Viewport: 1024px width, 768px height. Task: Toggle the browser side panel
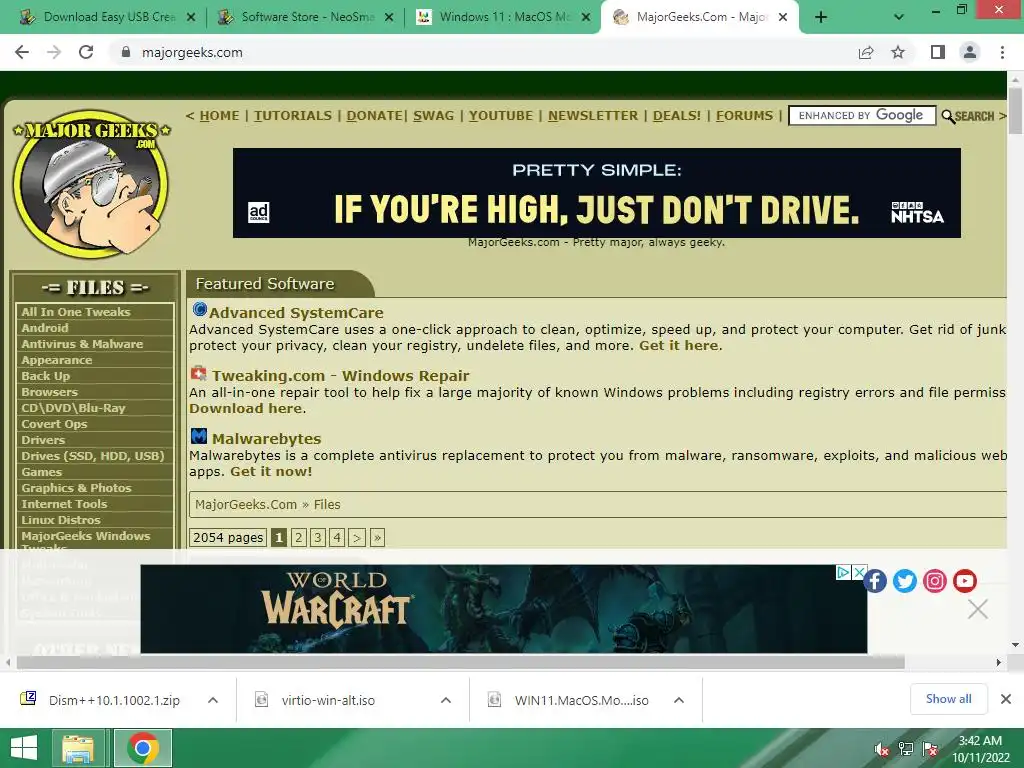(938, 52)
